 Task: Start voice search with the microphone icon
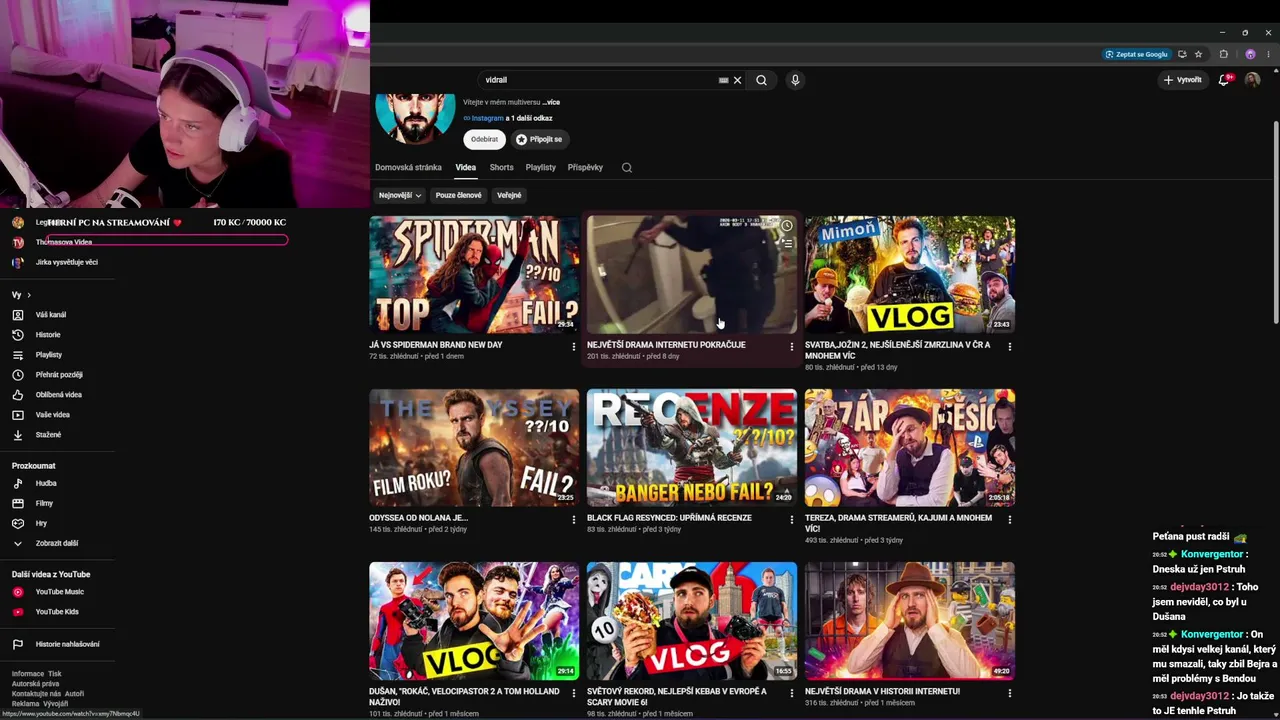coord(795,80)
